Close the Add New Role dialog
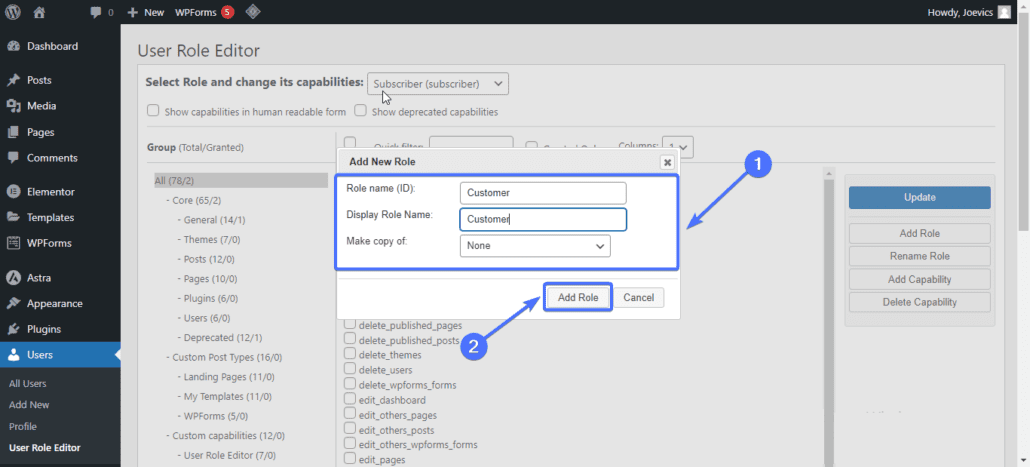Screen dimensions: 1030x467 [x=667, y=162]
